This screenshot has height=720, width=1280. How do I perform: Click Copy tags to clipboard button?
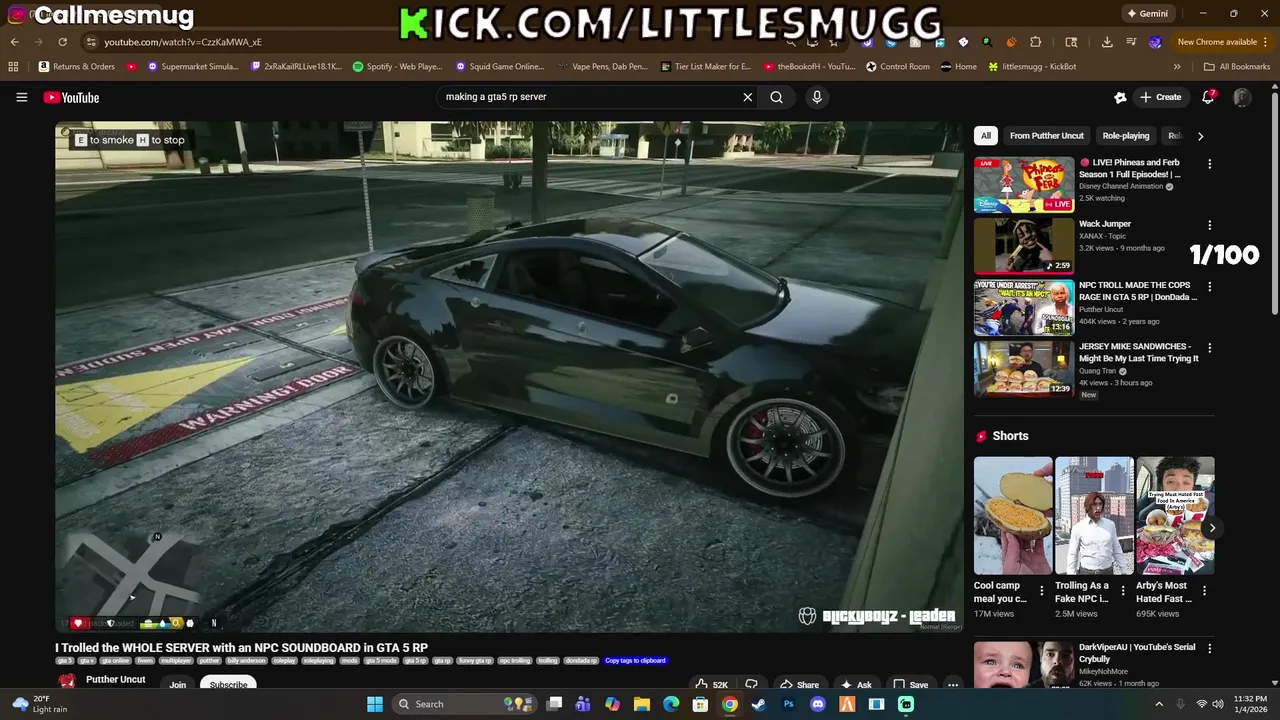tap(635, 661)
